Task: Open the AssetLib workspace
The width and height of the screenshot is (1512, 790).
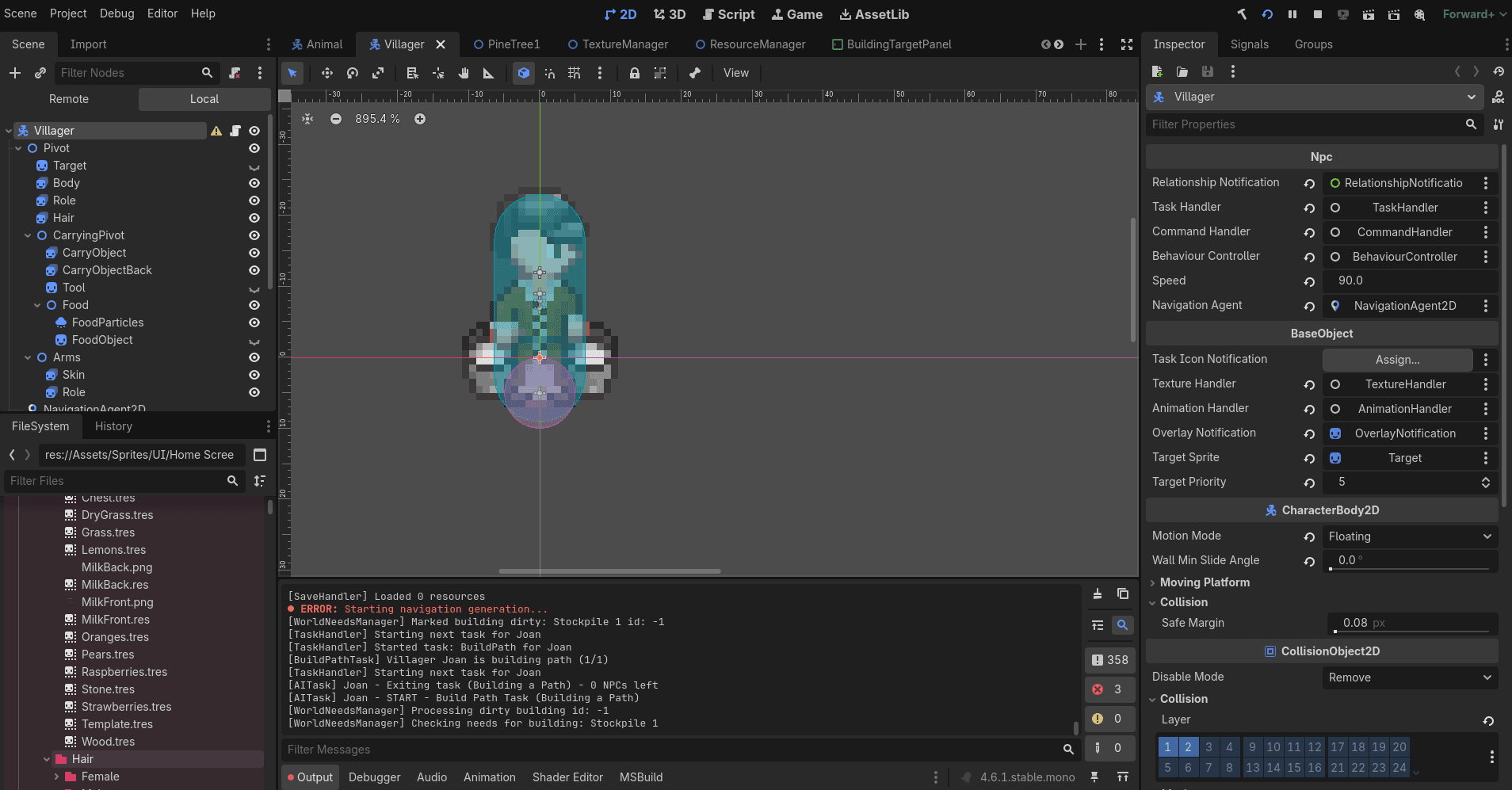Action: 874,14
